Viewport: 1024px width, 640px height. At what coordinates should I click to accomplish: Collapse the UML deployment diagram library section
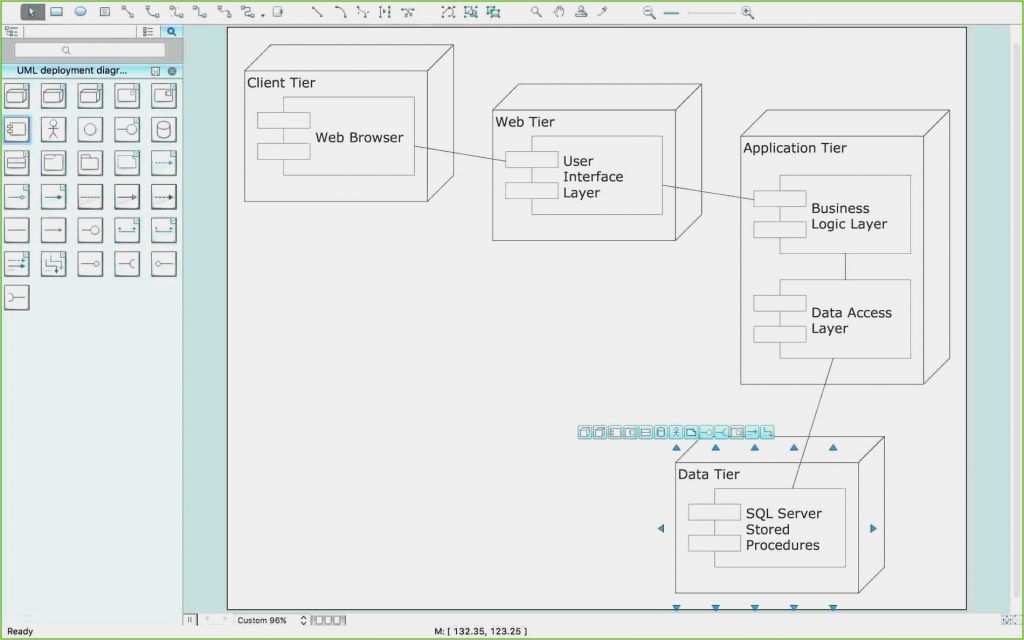171,70
